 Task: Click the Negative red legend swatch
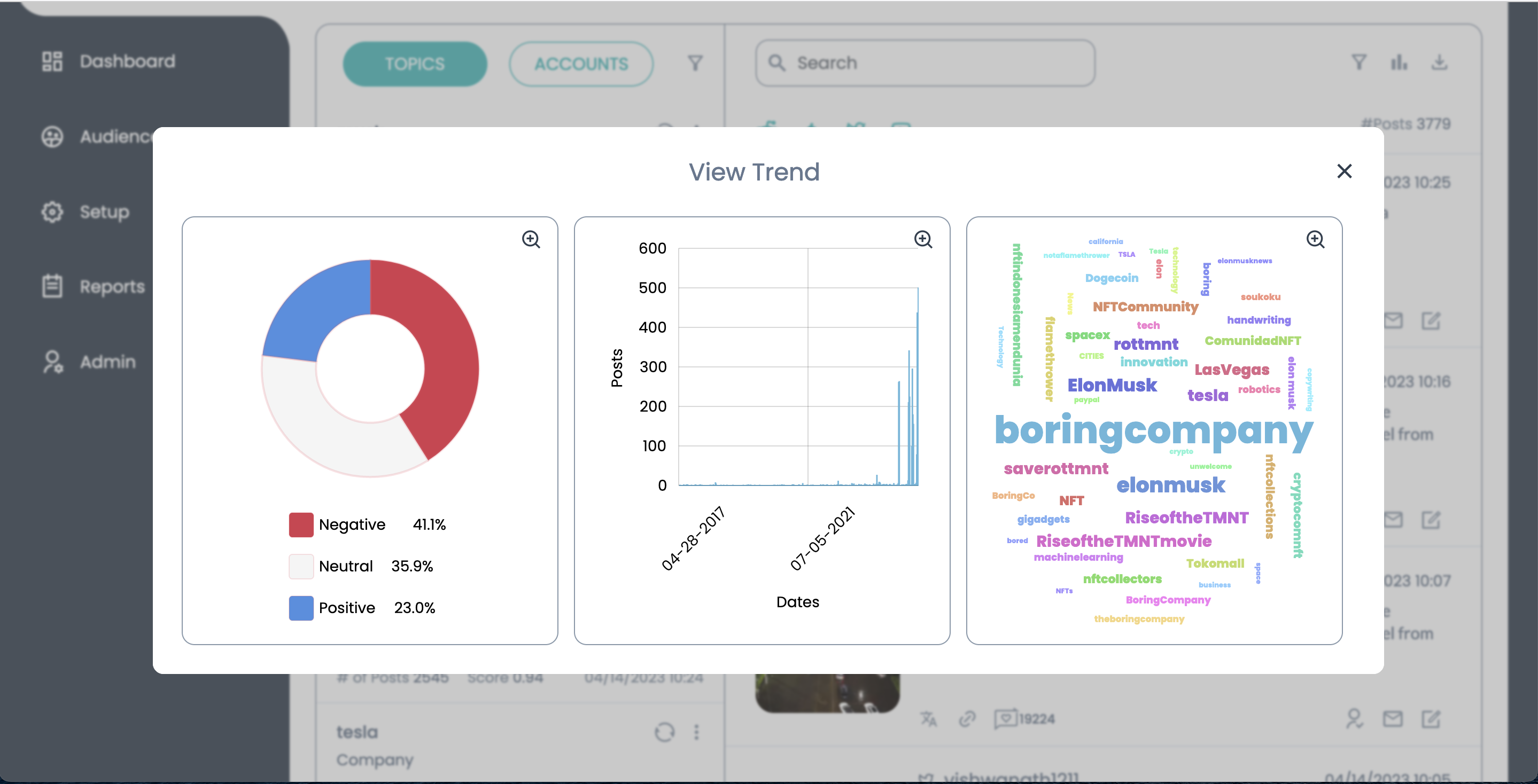(x=301, y=524)
